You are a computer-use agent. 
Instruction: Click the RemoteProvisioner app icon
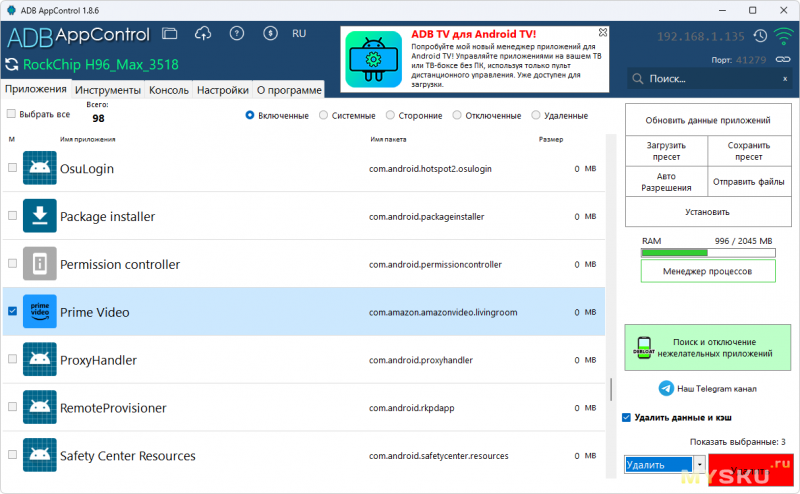point(40,407)
